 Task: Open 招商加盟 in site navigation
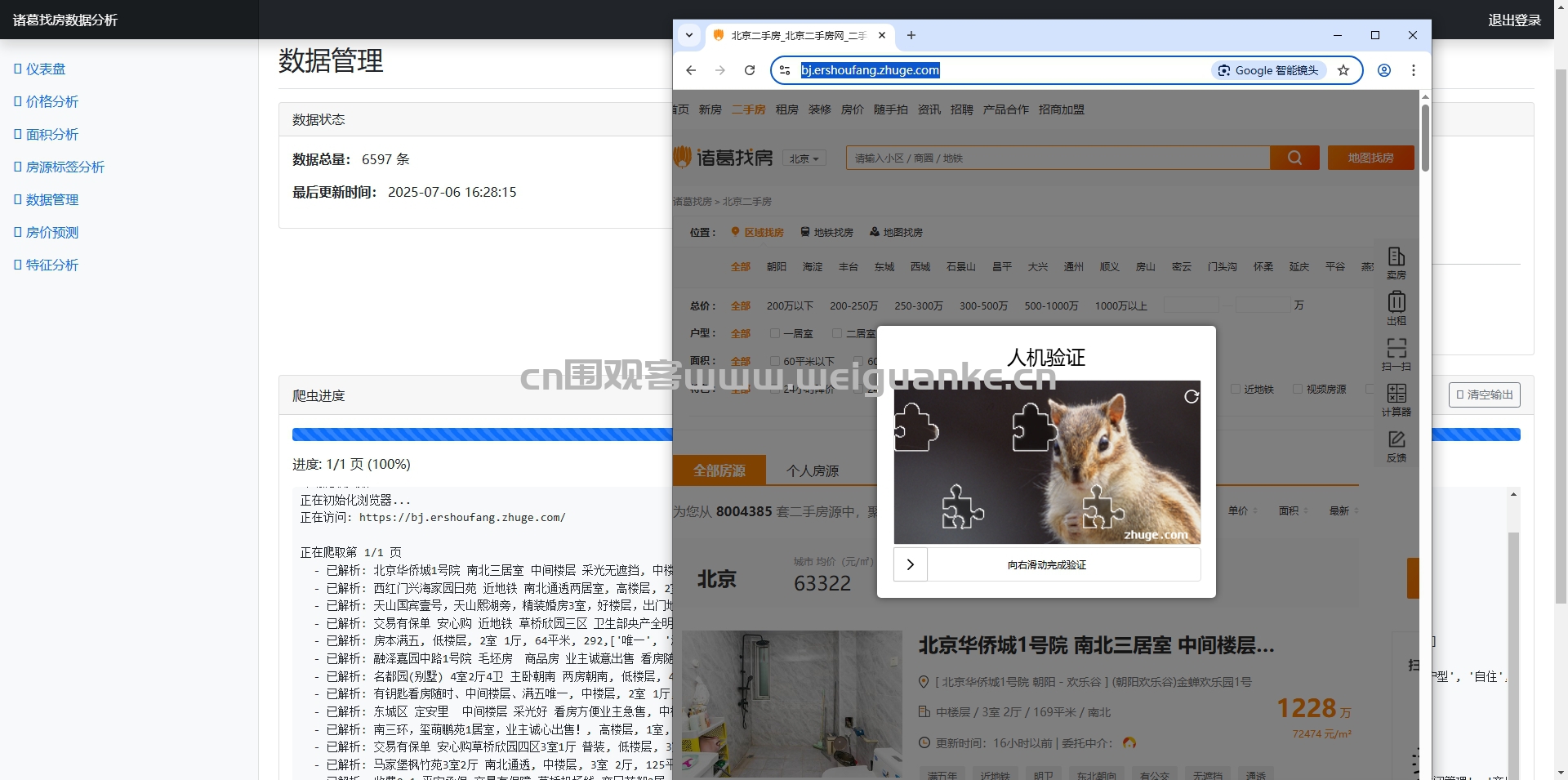(1061, 109)
